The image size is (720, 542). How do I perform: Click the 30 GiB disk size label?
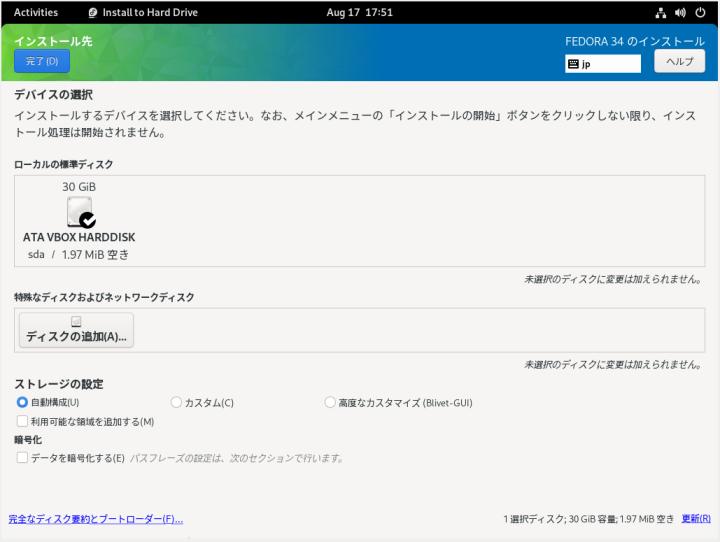[x=79, y=187]
